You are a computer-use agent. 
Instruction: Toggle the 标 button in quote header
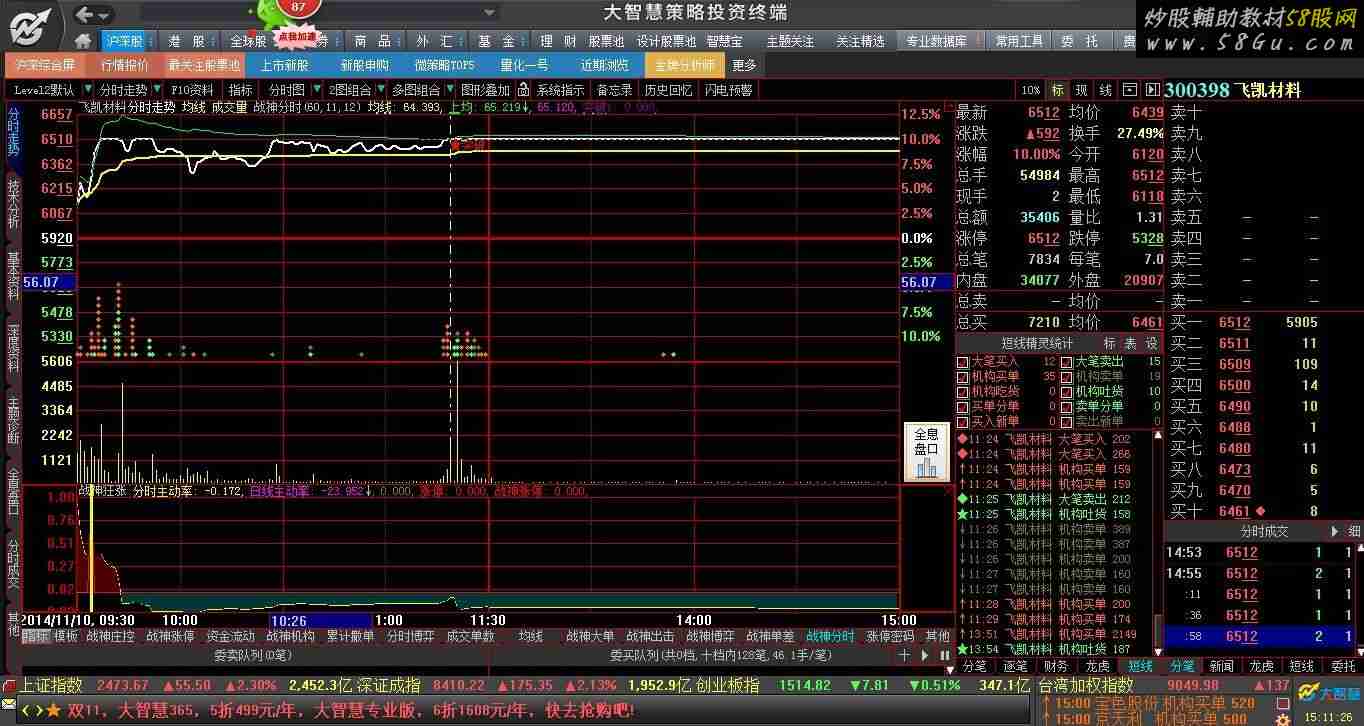(1057, 90)
